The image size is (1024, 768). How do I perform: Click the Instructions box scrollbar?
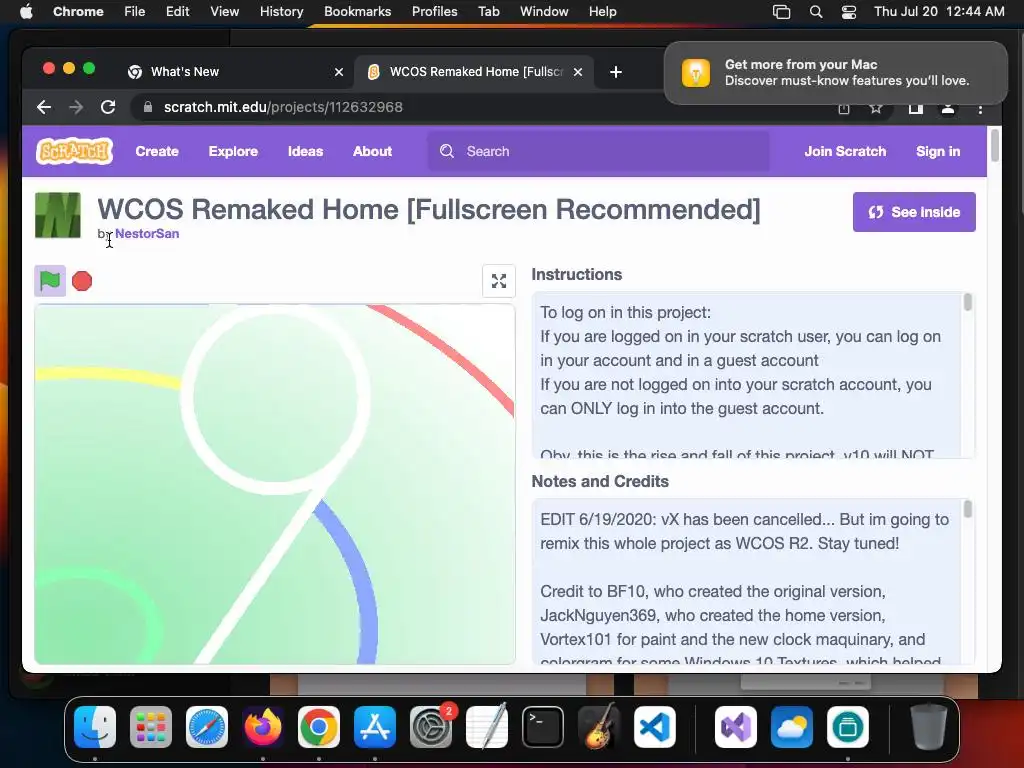968,302
